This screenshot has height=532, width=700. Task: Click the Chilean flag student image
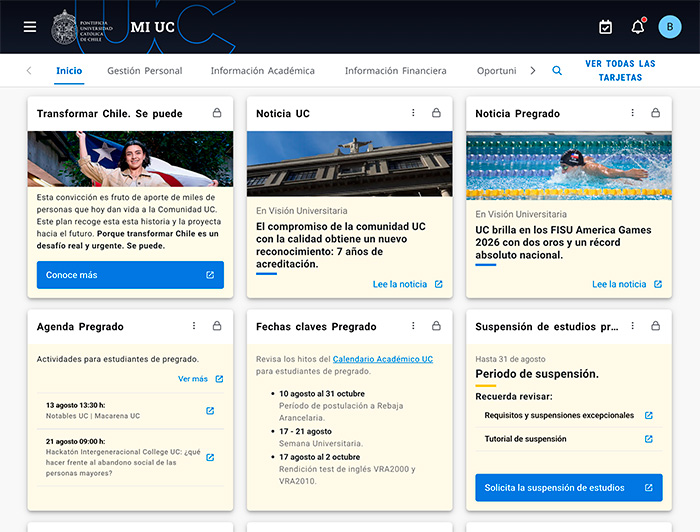pos(130,159)
